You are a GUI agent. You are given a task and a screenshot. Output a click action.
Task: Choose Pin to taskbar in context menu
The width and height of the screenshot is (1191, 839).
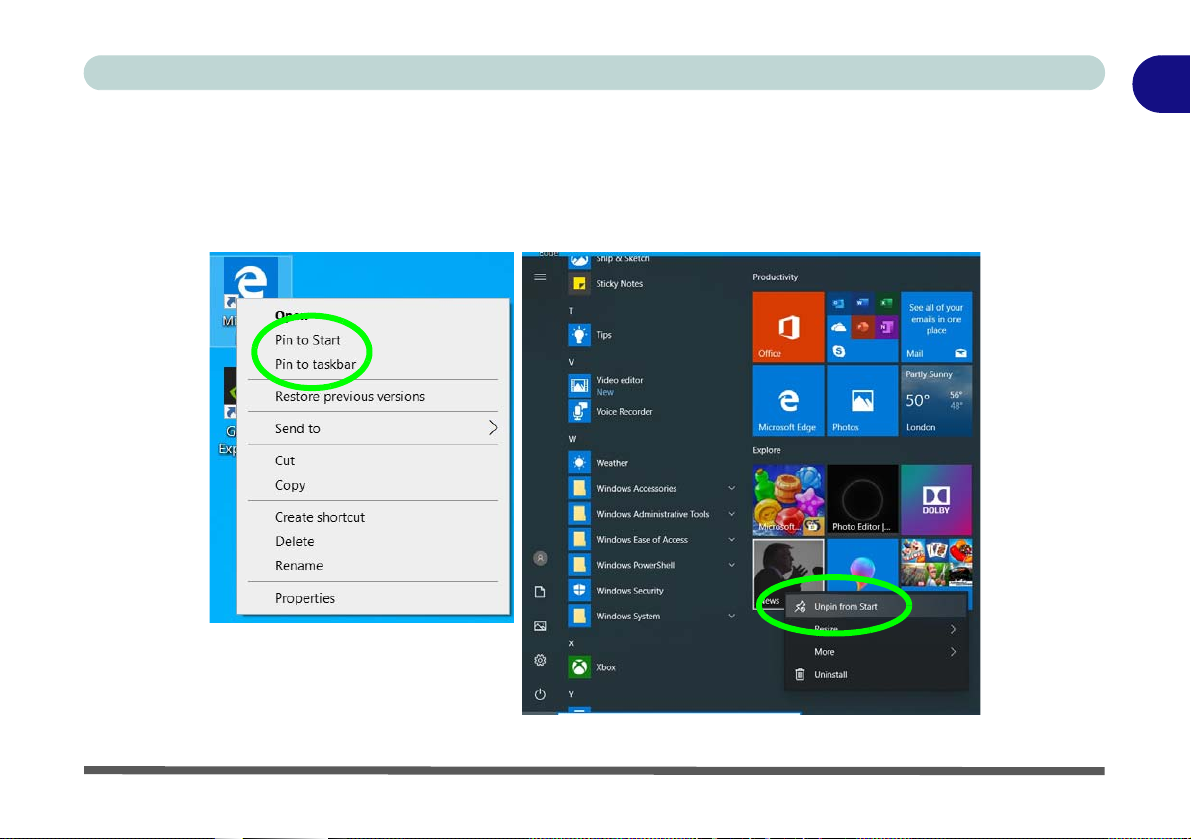315,364
